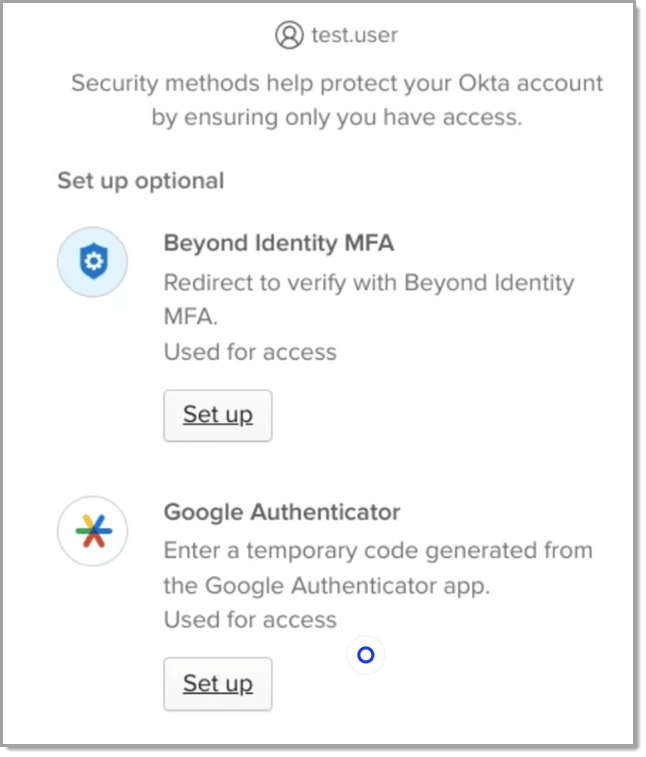Click "Used for access" under Beyond Identity MFA
This screenshot has width=646, height=757.
250,352
